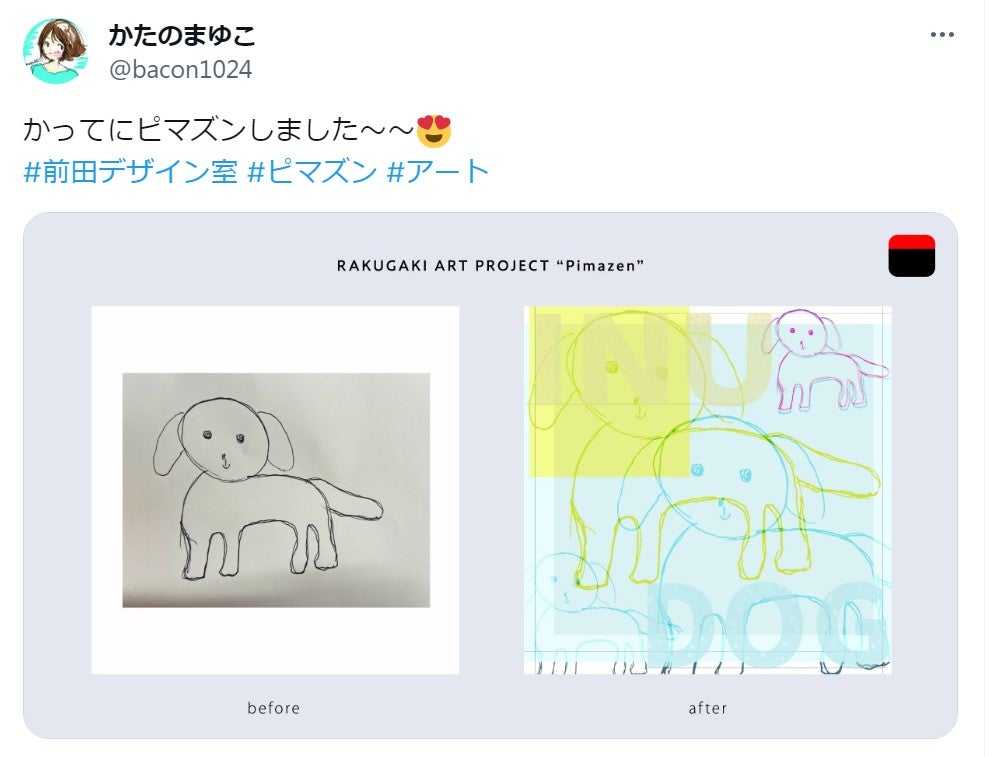Open the @bacon1024 handle link
This screenshot has height=757, width=990.
pyautogui.click(x=181, y=69)
